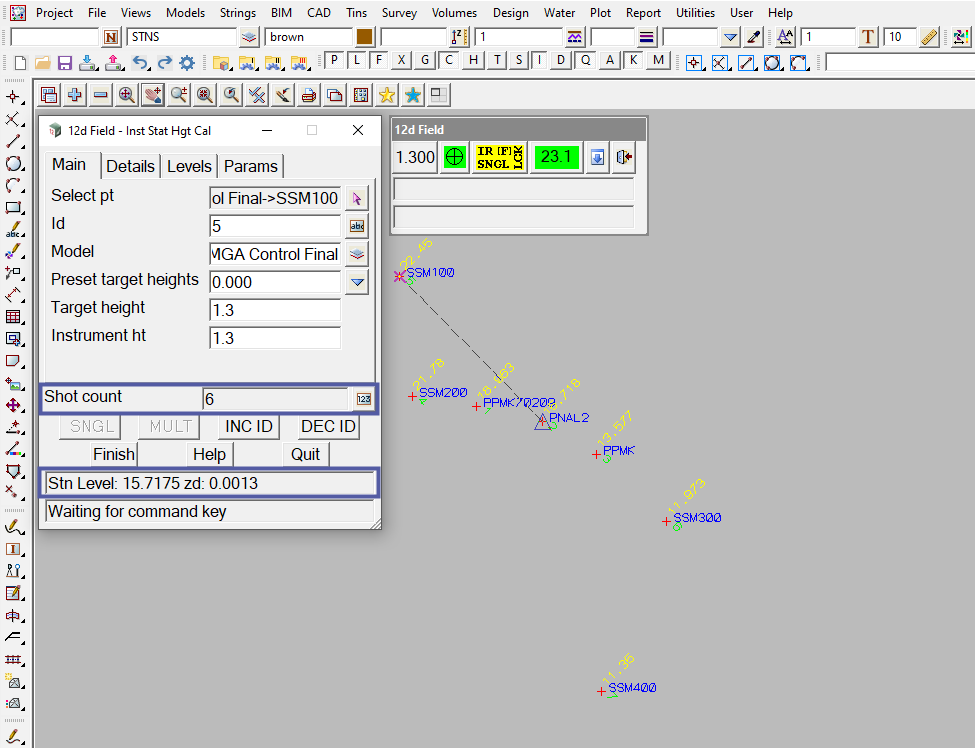The height and width of the screenshot is (748, 975).
Task: Click the IR SNGL measurement mode icon
Action: (499, 157)
